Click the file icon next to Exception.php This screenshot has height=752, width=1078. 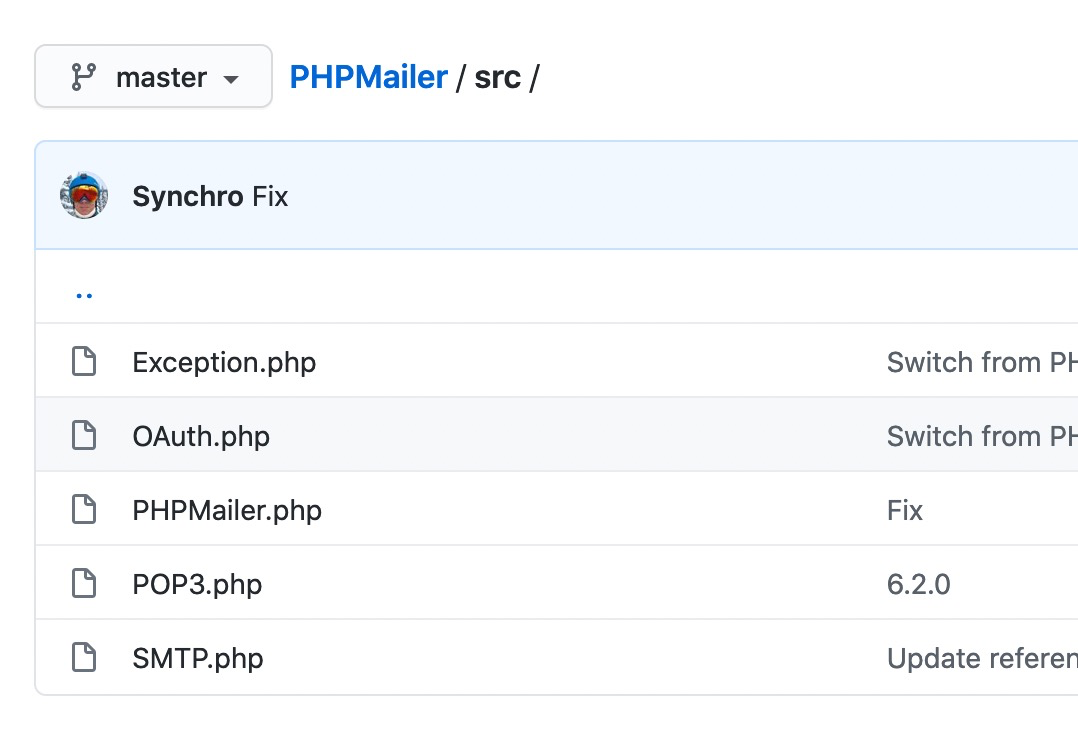pyautogui.click(x=84, y=362)
